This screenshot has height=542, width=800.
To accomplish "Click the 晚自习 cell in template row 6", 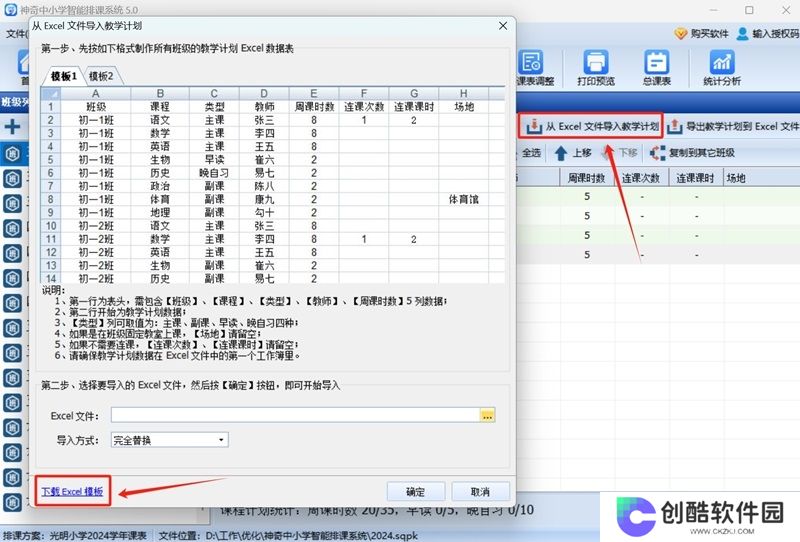I will (214, 173).
